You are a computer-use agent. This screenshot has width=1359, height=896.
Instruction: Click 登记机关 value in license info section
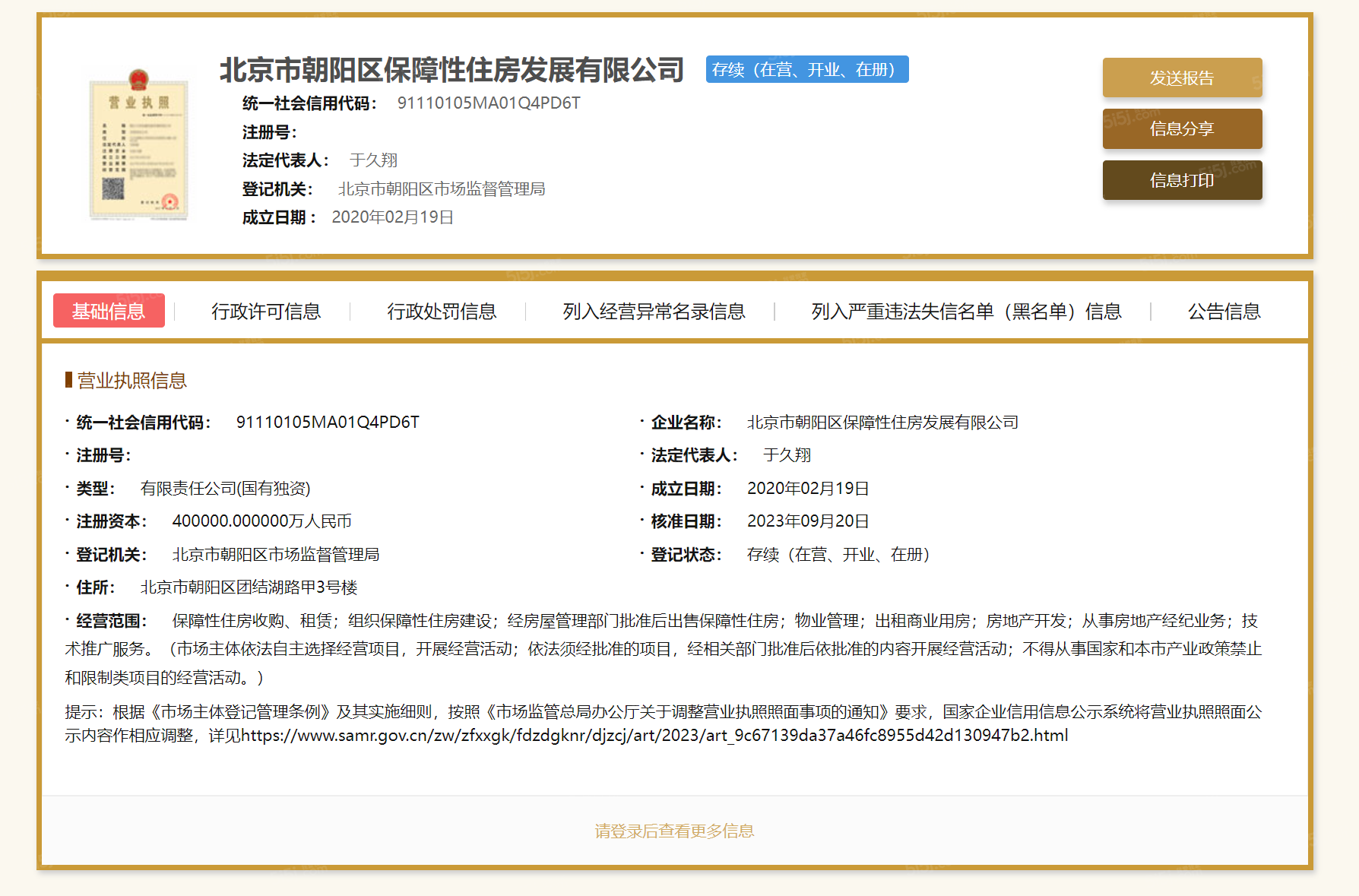pos(276,555)
